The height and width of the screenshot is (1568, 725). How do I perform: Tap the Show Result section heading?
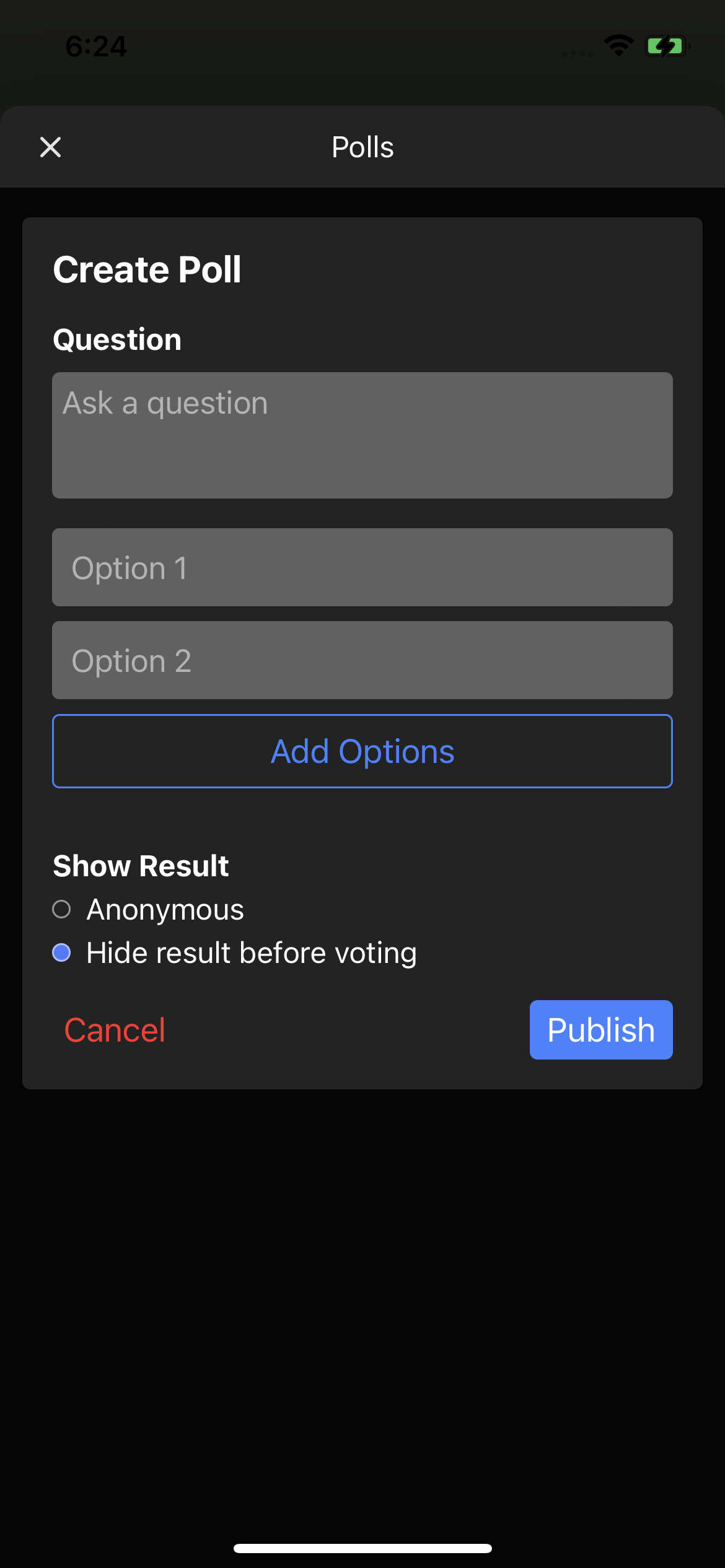[141, 866]
